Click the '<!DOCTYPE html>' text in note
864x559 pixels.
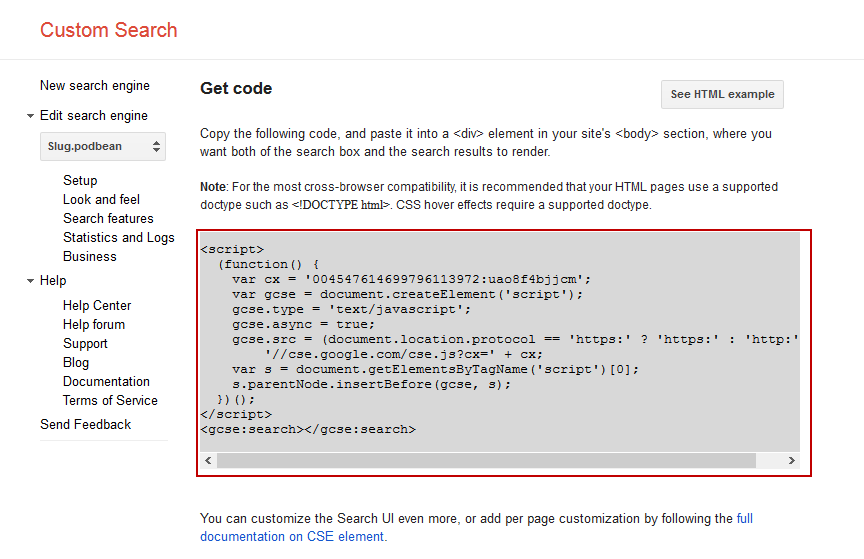coord(341,205)
